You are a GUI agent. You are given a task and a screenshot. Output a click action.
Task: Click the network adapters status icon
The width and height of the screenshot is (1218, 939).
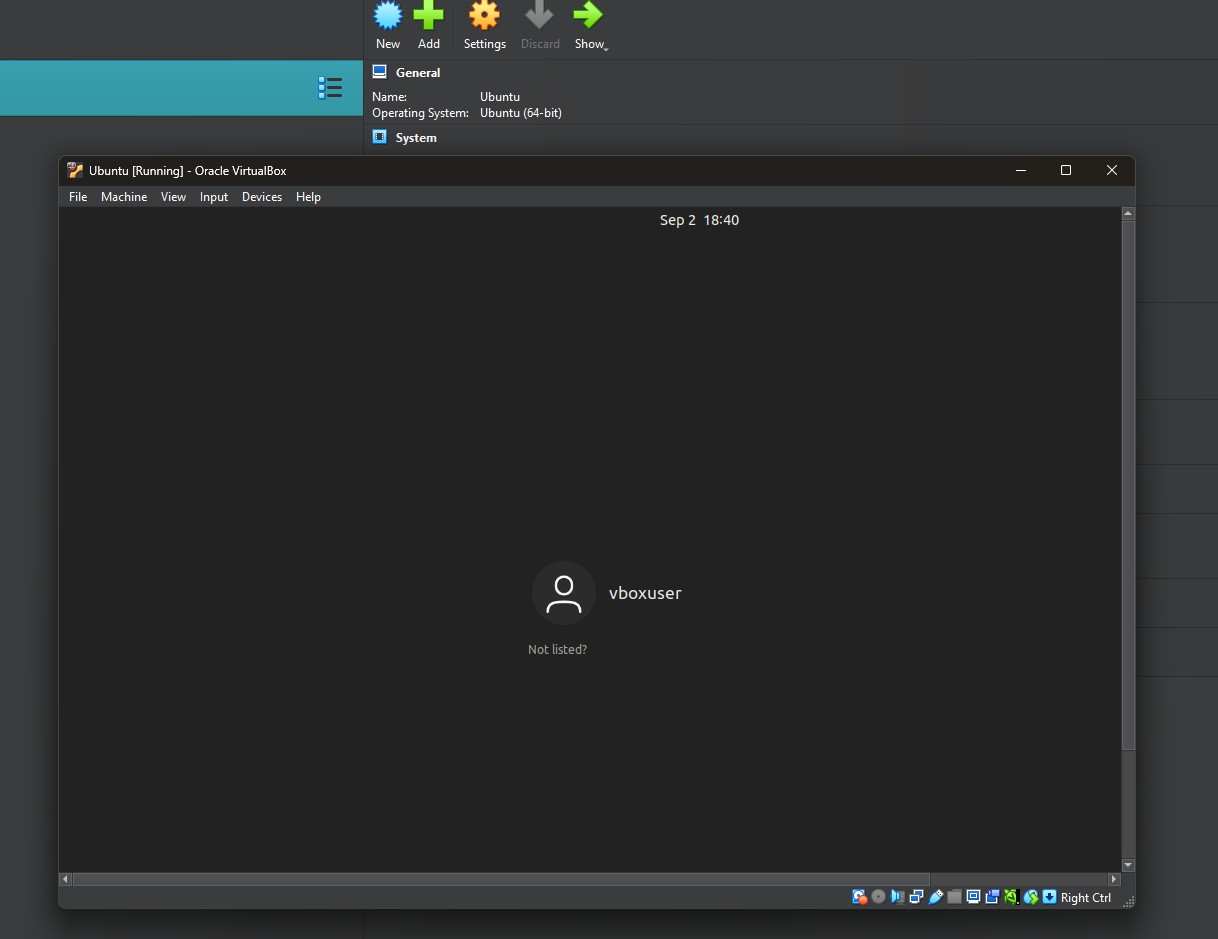pos(916,897)
